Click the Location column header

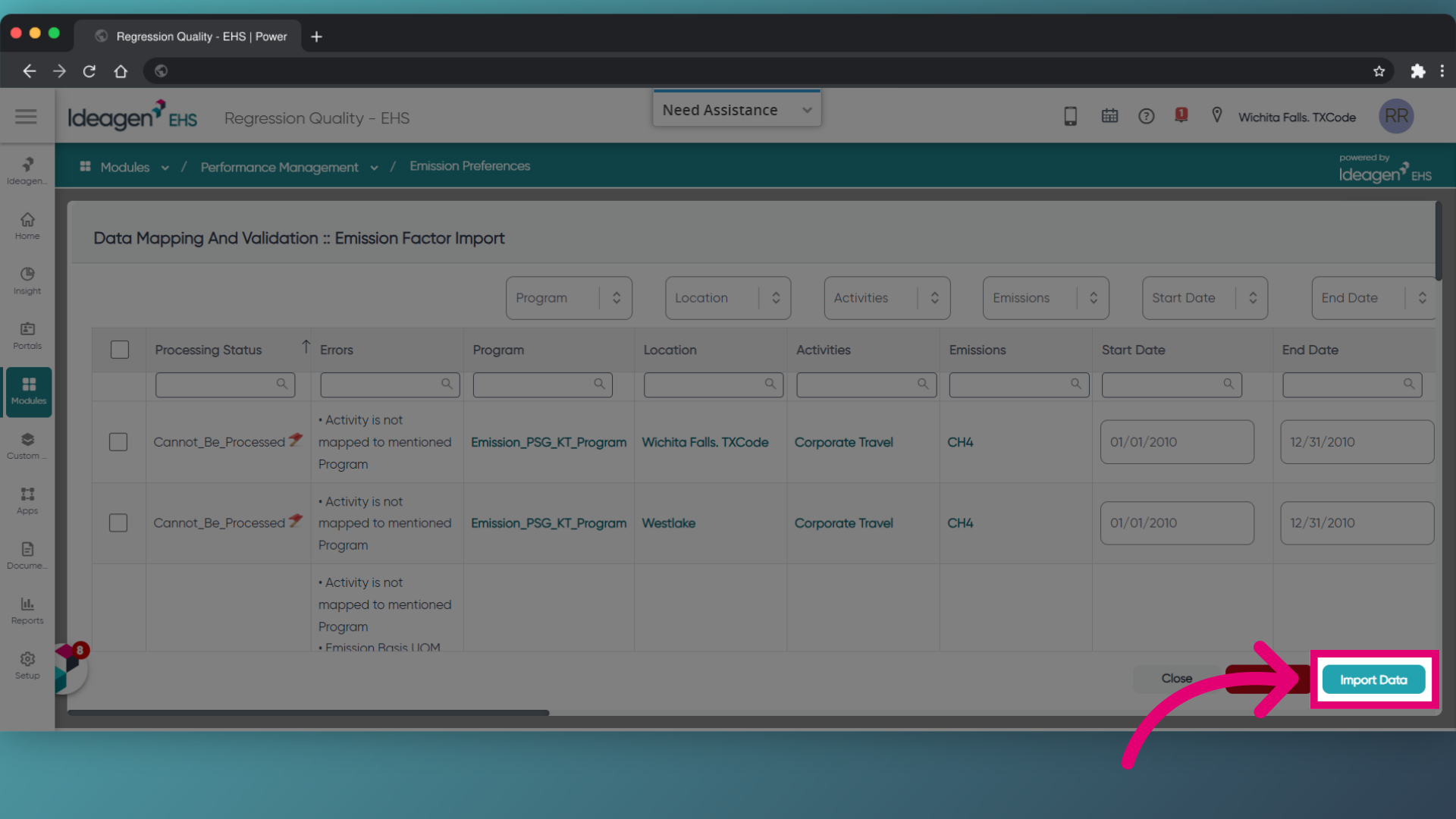click(670, 350)
